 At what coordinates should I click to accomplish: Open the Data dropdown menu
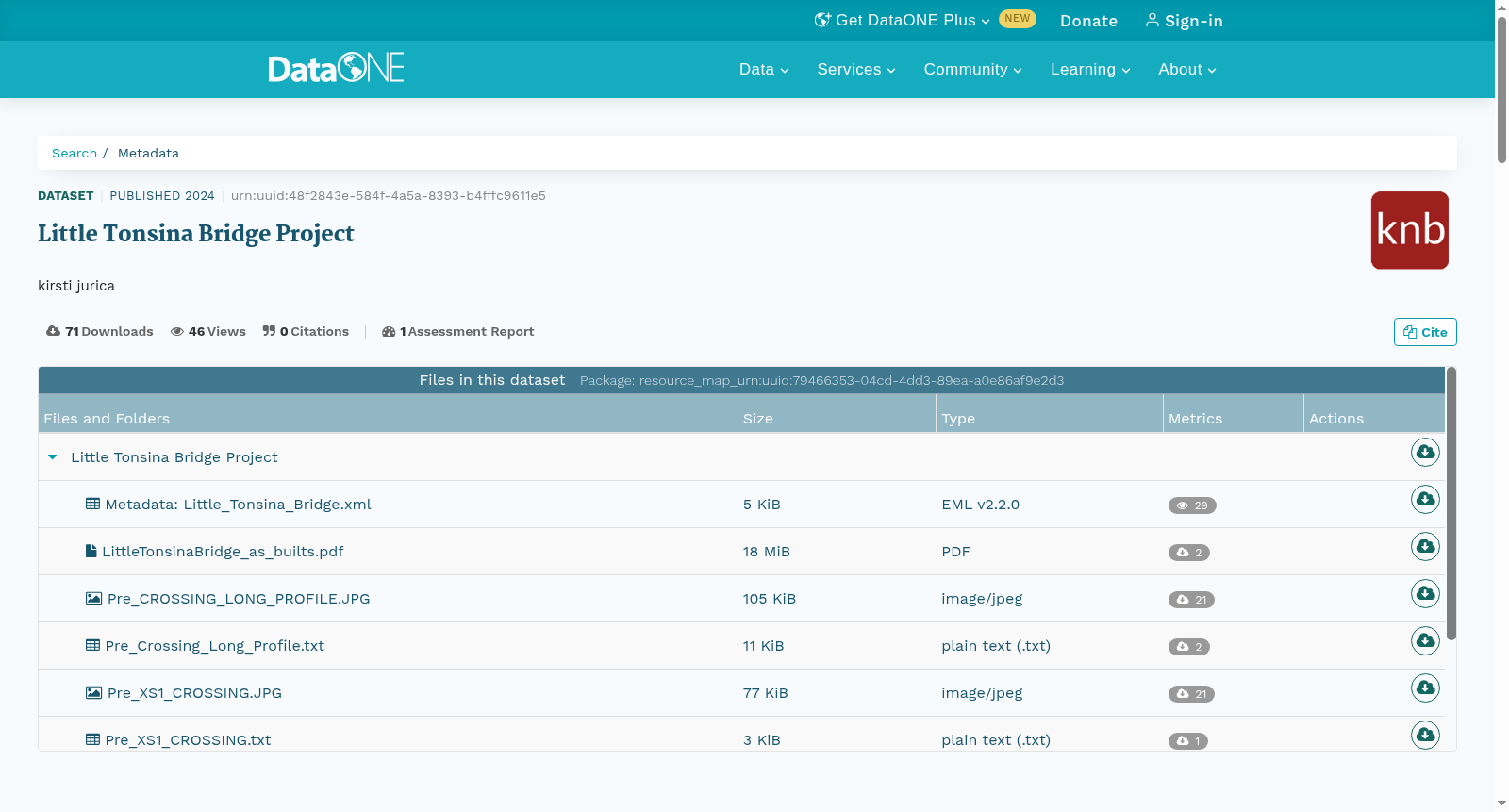(764, 70)
